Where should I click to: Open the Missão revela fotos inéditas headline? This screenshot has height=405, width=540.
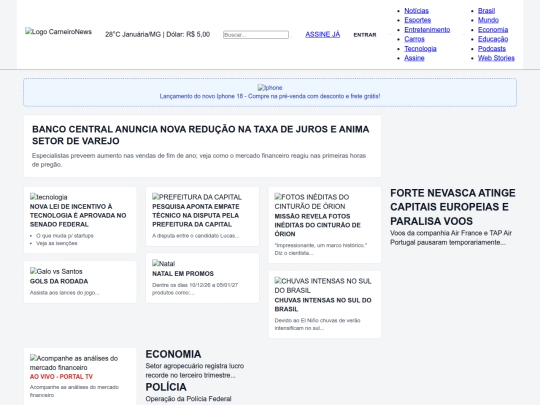point(318,225)
